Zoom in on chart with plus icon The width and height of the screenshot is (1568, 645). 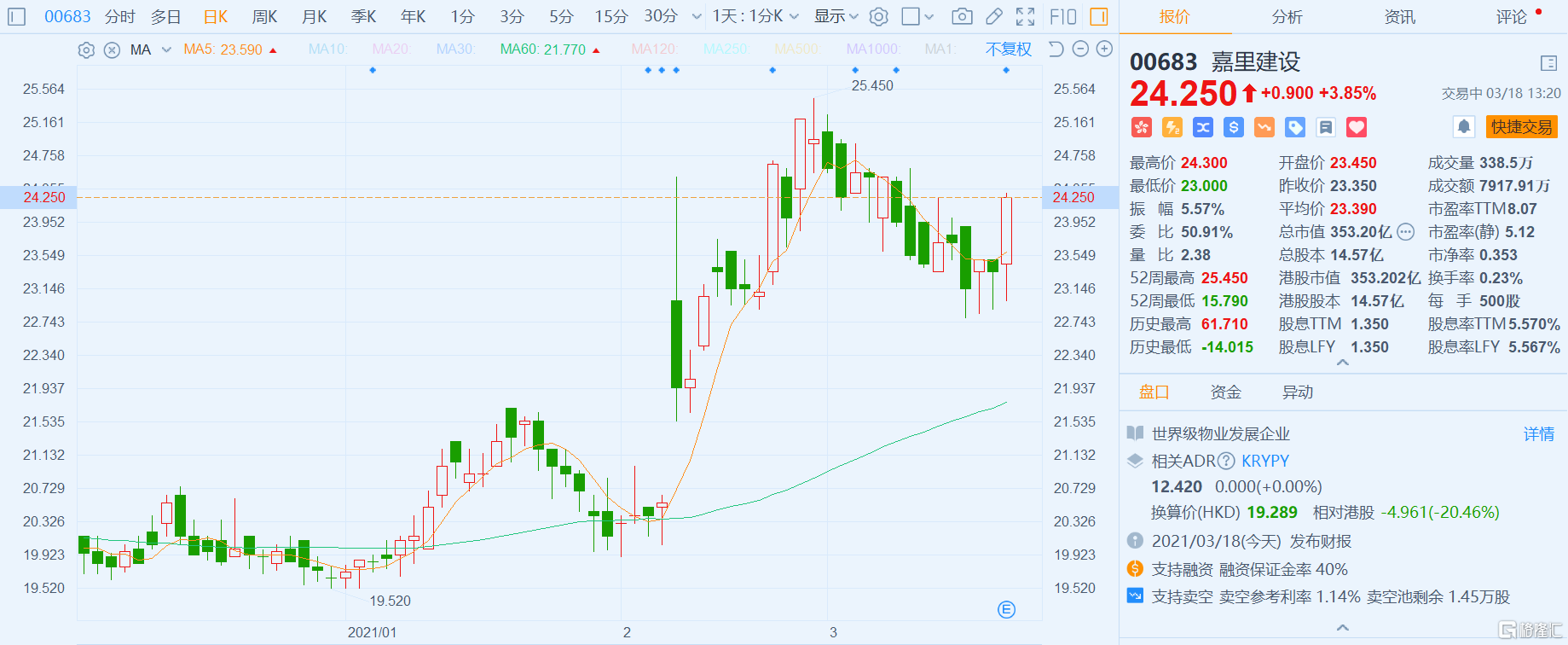coord(1104,49)
